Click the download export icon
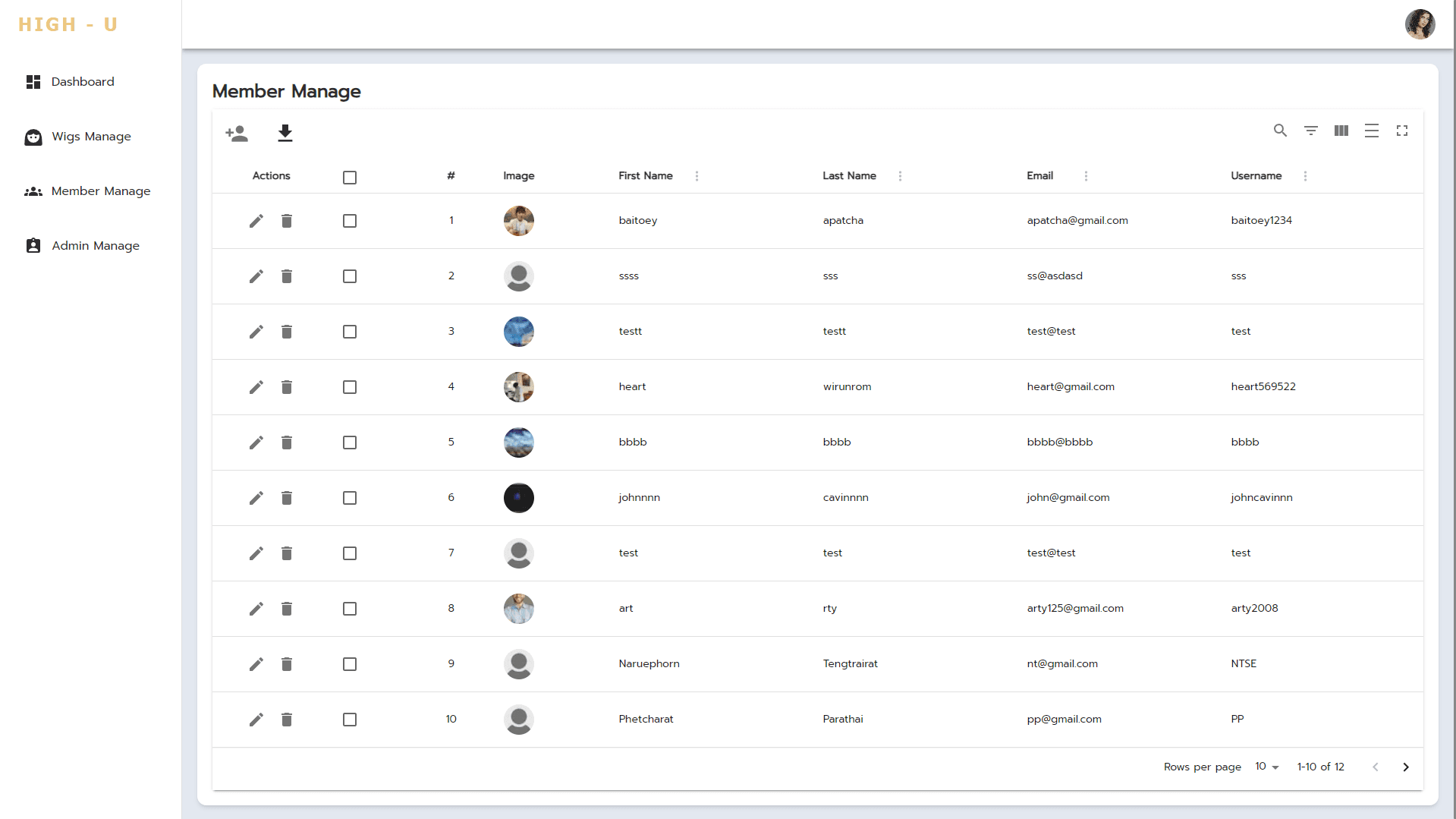The width and height of the screenshot is (1456, 819). pos(285,134)
